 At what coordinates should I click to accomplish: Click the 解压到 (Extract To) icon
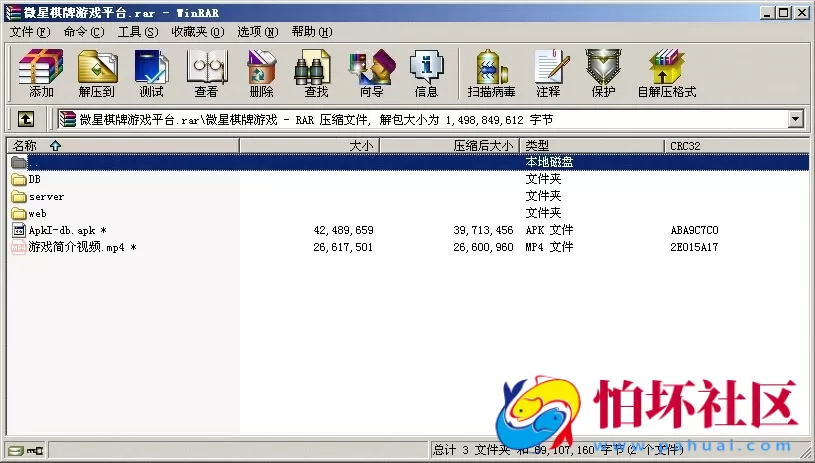97,73
